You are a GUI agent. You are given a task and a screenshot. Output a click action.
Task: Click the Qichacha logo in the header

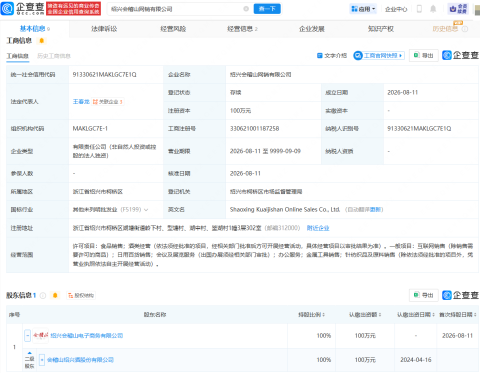point(22,9)
